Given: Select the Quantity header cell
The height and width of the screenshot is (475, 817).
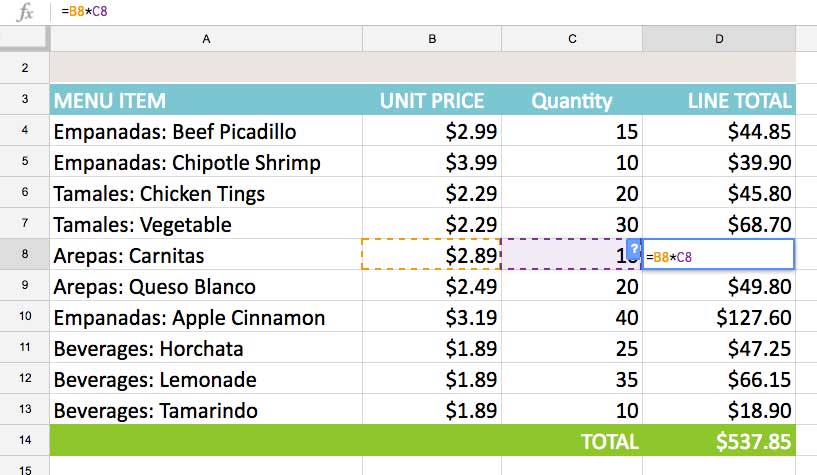Looking at the screenshot, I should (x=572, y=101).
